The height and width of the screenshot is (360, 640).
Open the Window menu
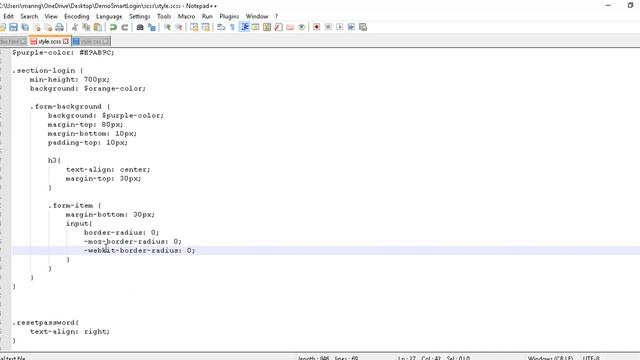coord(257,16)
